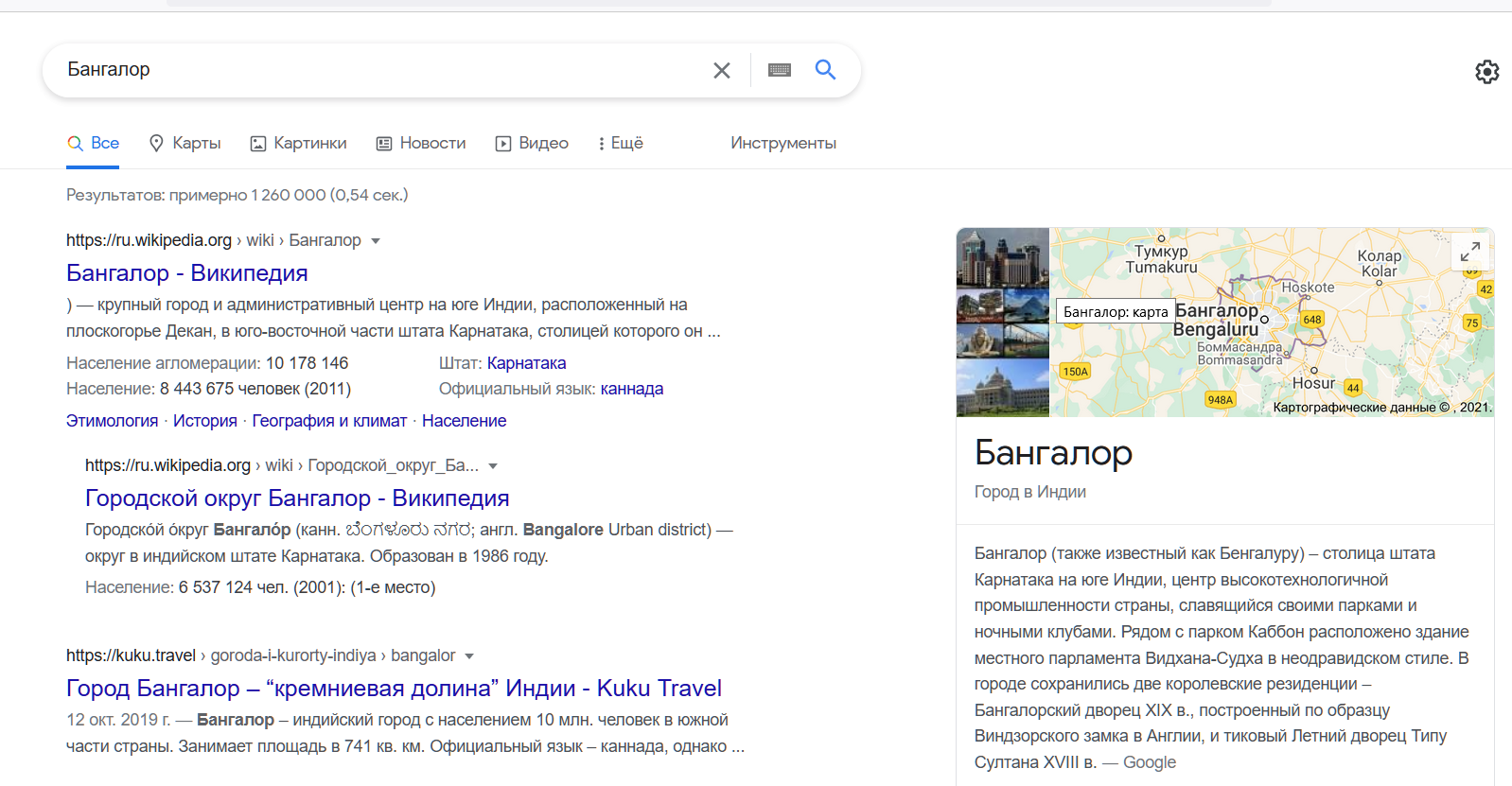Open the Этимология section link

pyautogui.click(x=112, y=421)
